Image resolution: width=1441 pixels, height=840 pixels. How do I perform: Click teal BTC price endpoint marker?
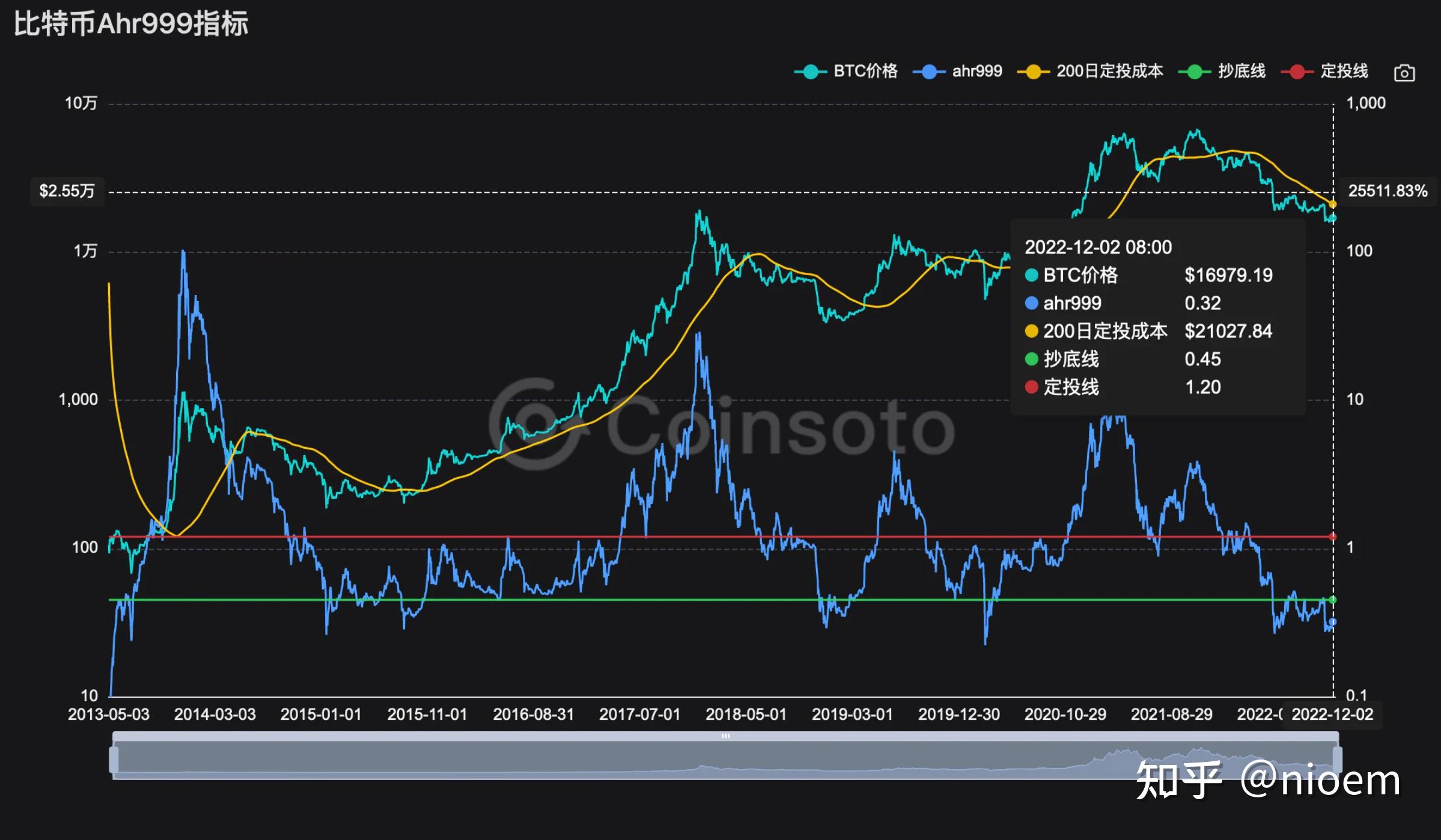pyautogui.click(x=1332, y=218)
